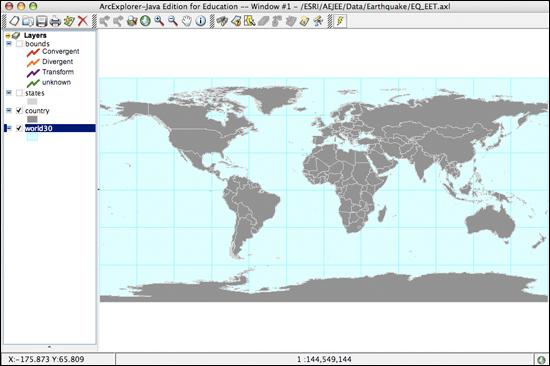The width and height of the screenshot is (550, 366).
Task: Zoom to full extent globe icon
Action: [x=145, y=21]
